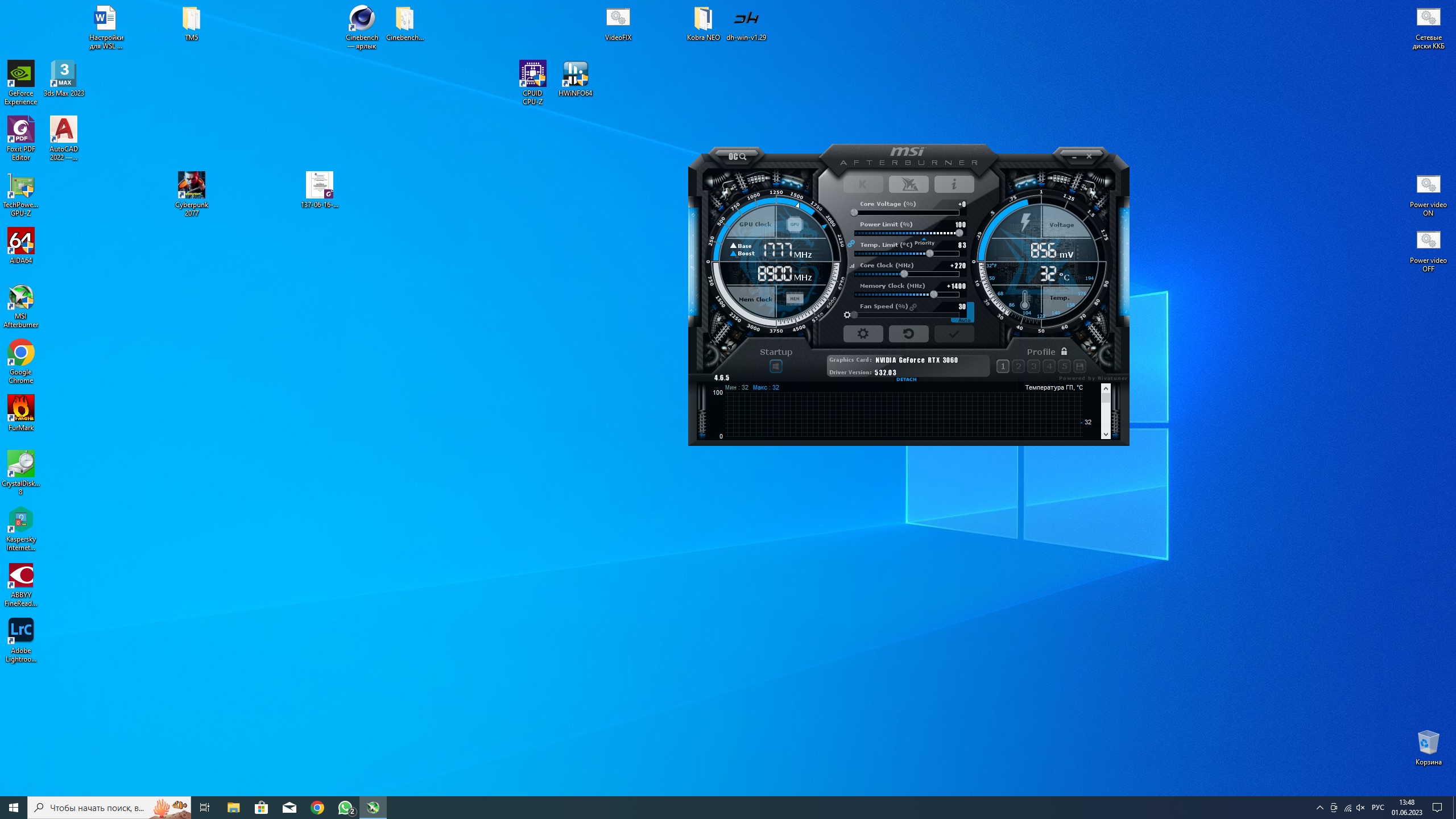Toggle the Auto fan speed mode
This screenshot has width=1456, height=819.
pyautogui.click(x=965, y=320)
